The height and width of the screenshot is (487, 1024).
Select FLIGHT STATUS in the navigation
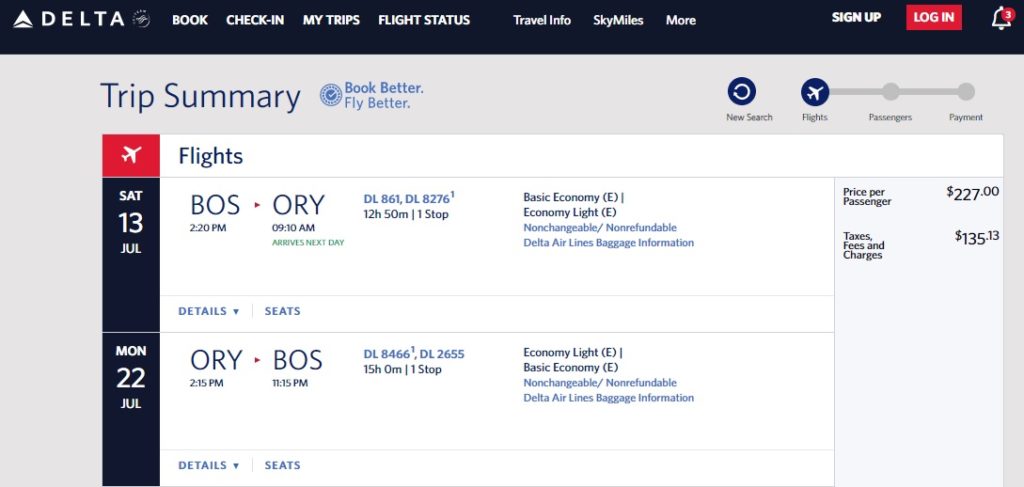424,20
